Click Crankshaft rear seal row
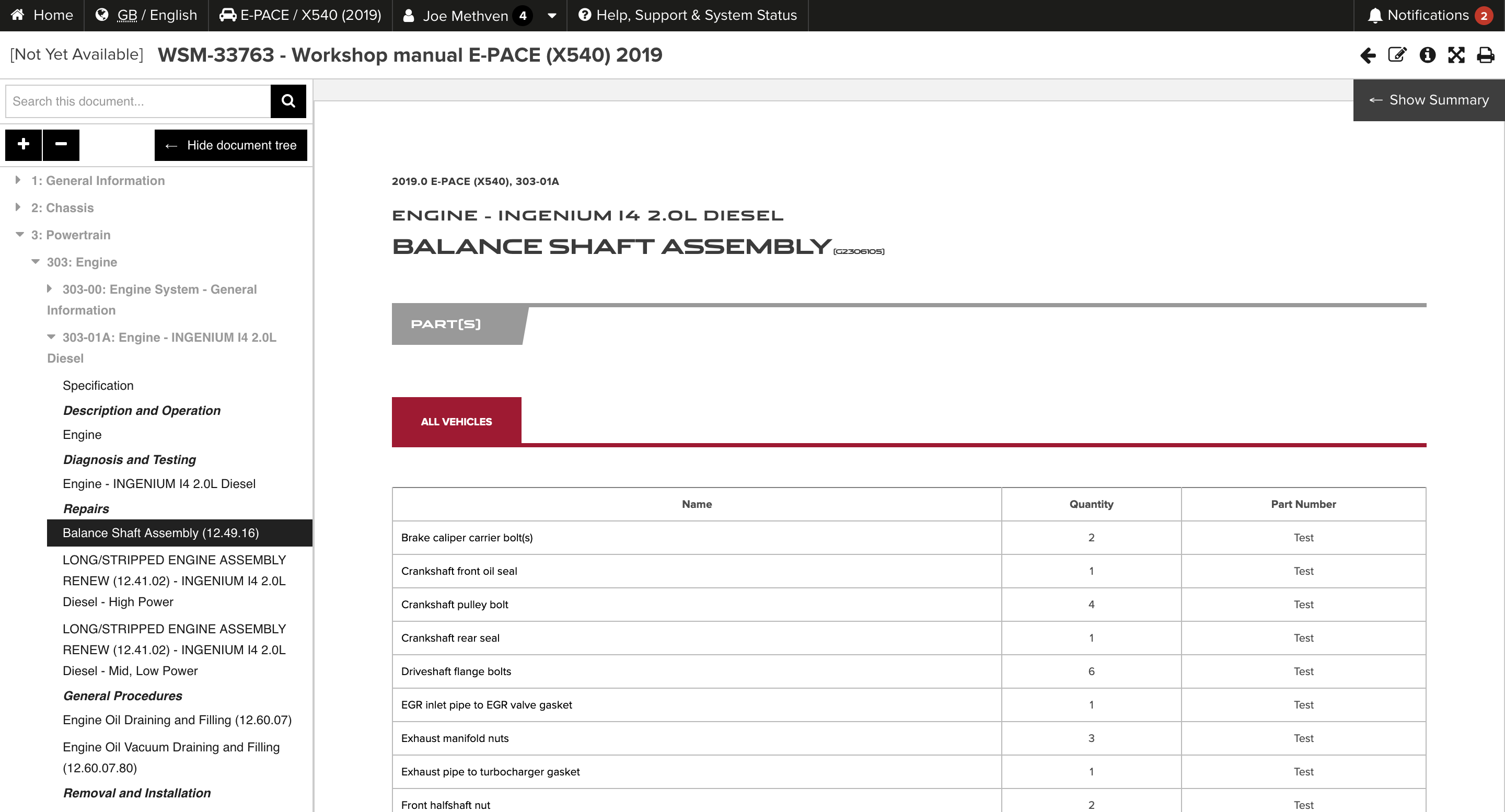Screen dimensions: 1505x812 click(909, 638)
